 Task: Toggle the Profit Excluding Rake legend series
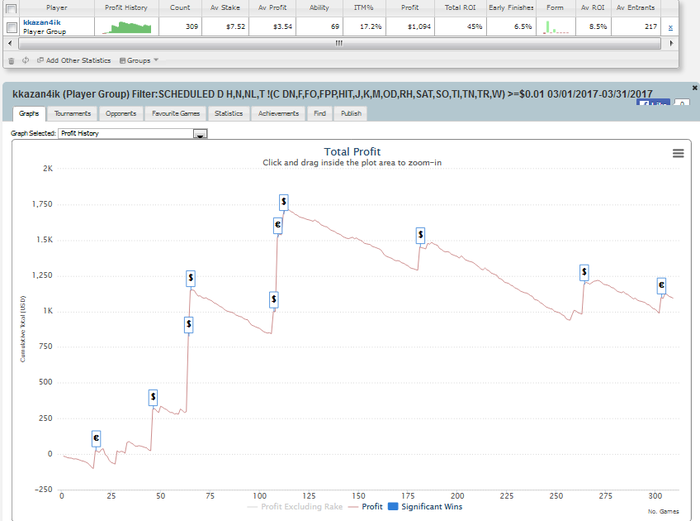tap(295, 507)
